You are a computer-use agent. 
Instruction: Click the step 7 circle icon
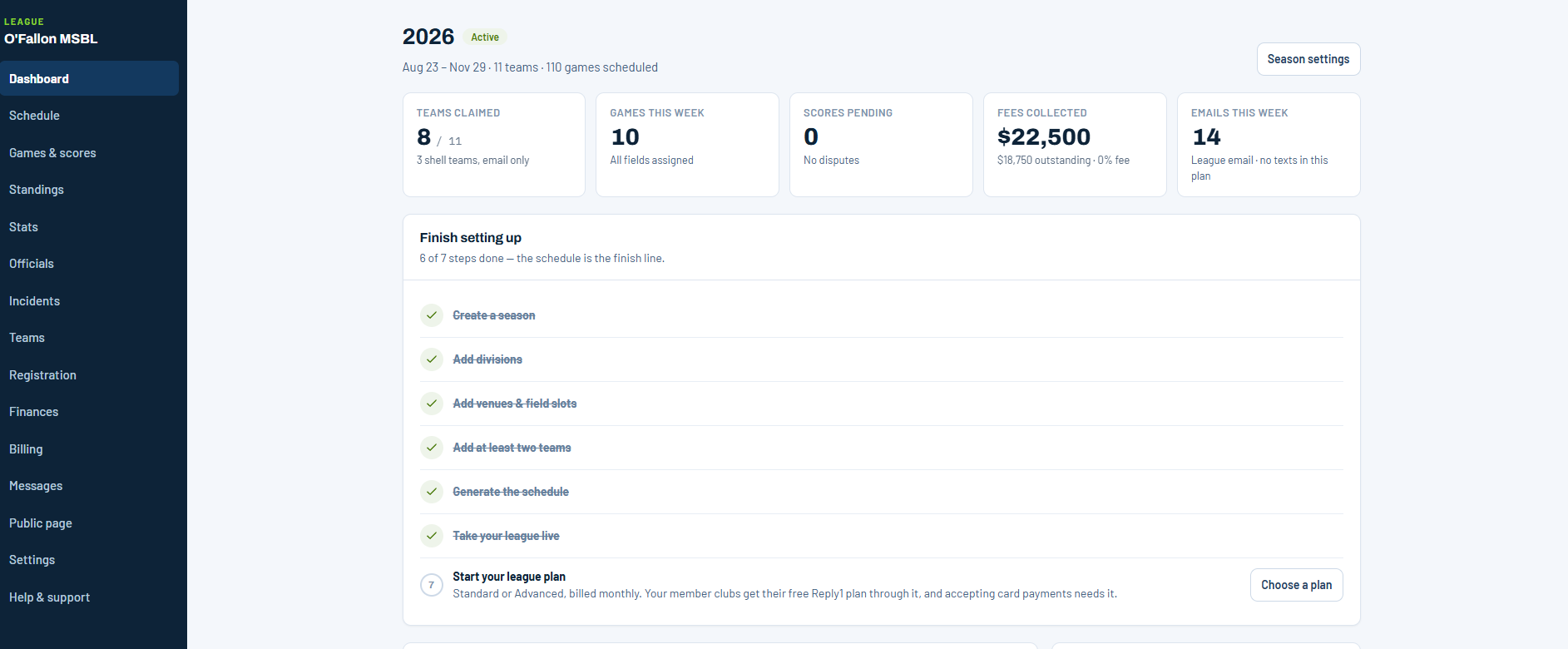click(431, 585)
